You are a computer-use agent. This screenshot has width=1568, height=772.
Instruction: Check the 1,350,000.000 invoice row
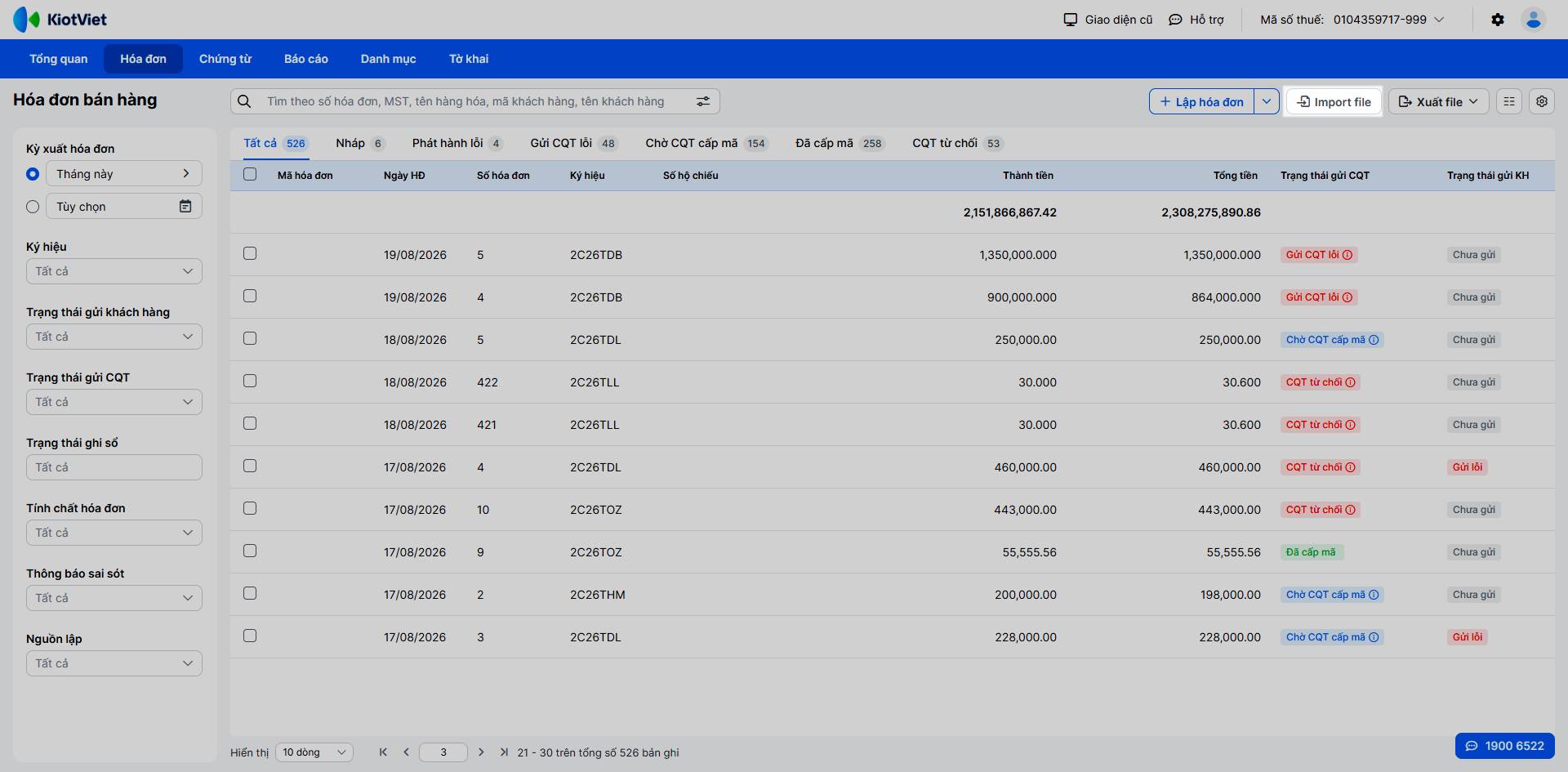click(x=250, y=253)
